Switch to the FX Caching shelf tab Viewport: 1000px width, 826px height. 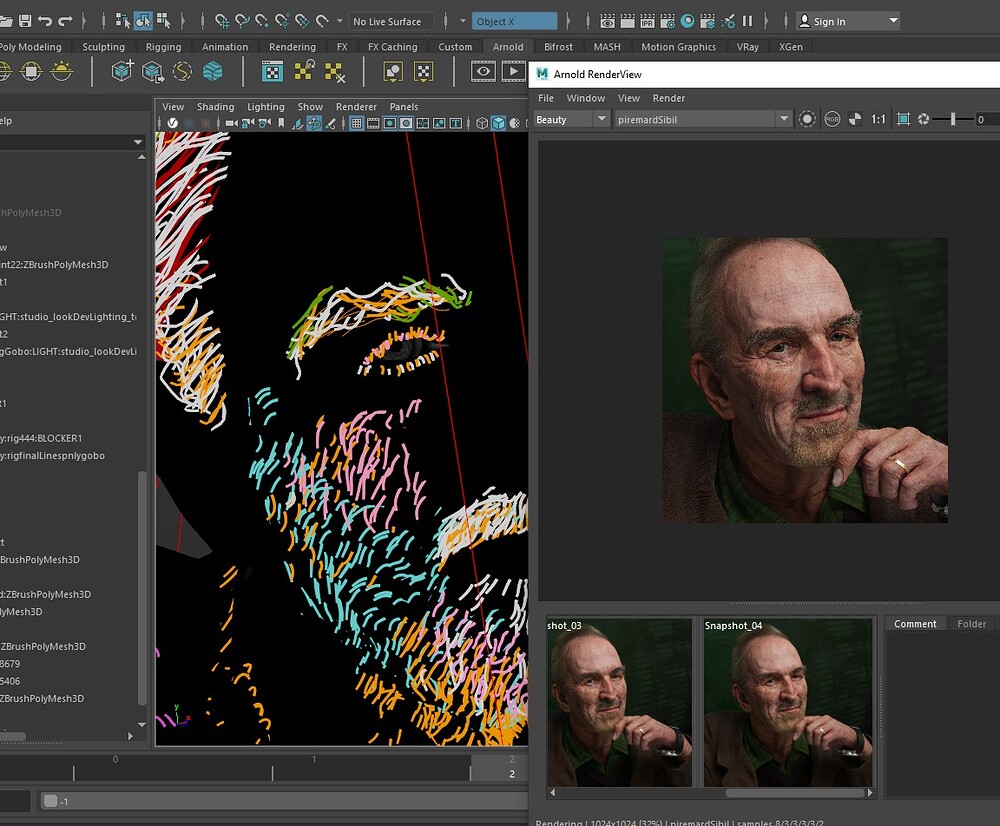coord(392,47)
